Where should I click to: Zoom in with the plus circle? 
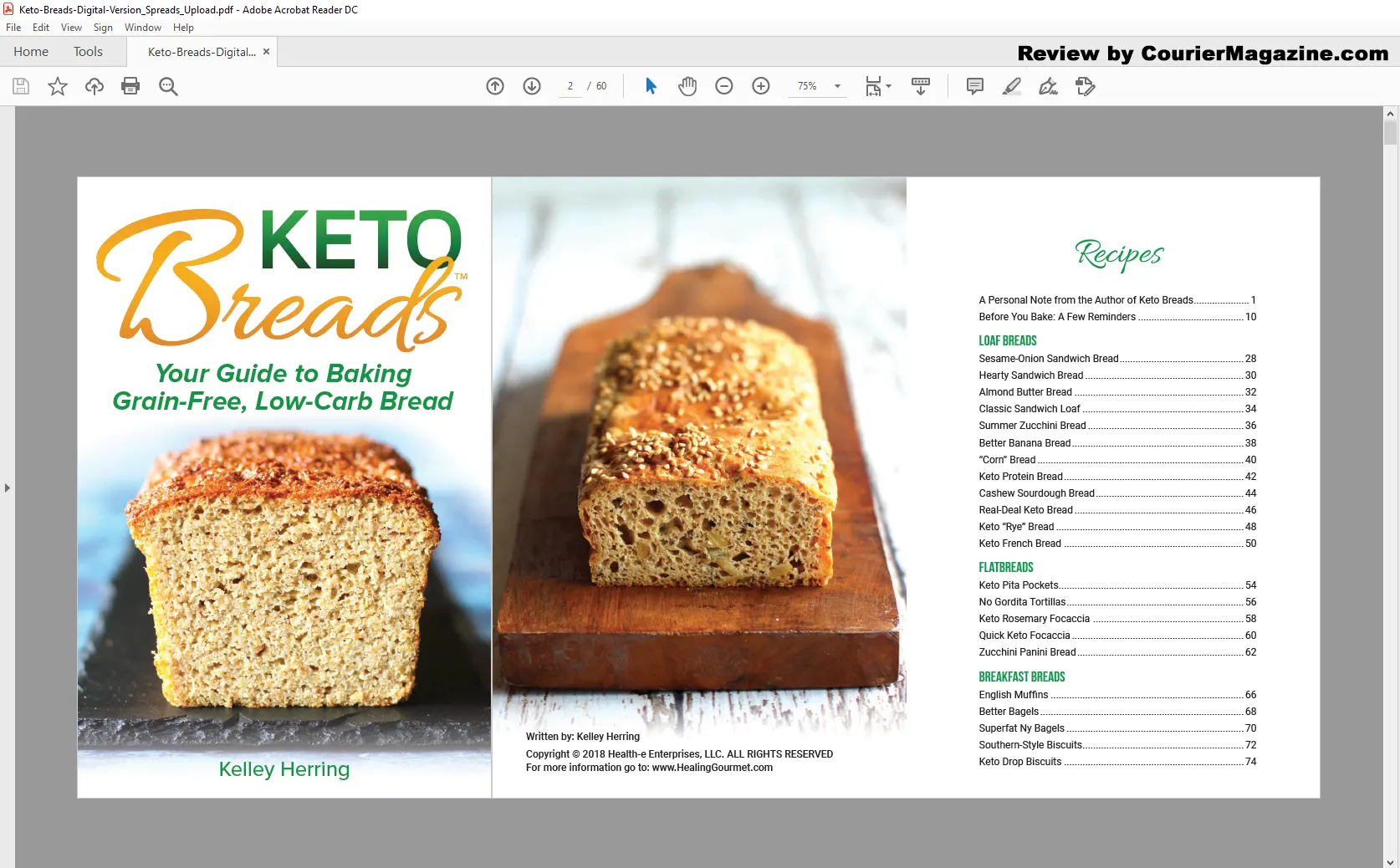pos(761,86)
